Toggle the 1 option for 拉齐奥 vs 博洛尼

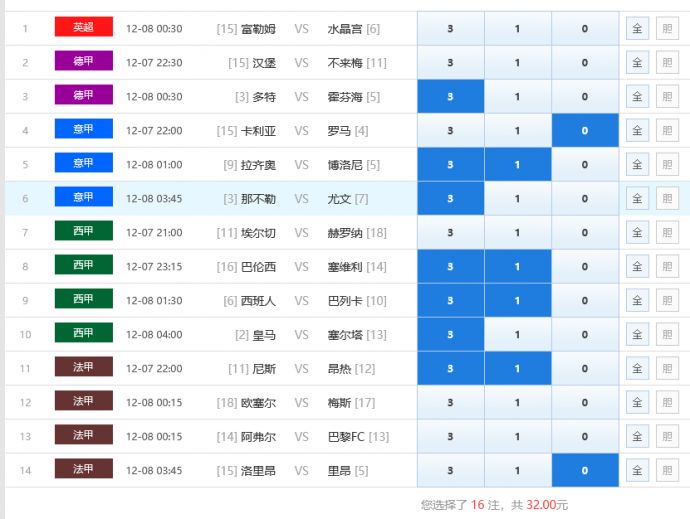517,165
